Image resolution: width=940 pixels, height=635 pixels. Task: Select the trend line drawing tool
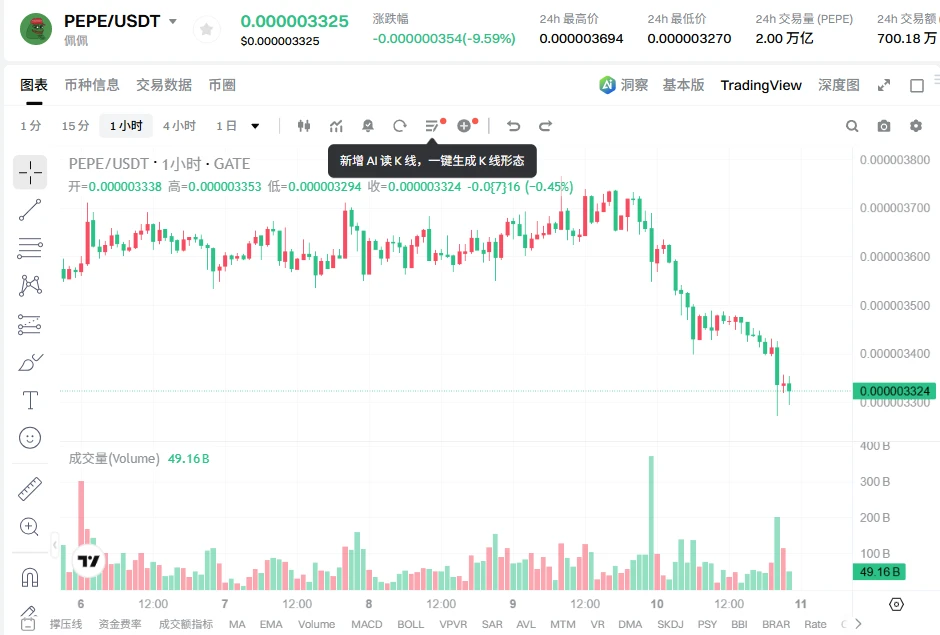30,210
